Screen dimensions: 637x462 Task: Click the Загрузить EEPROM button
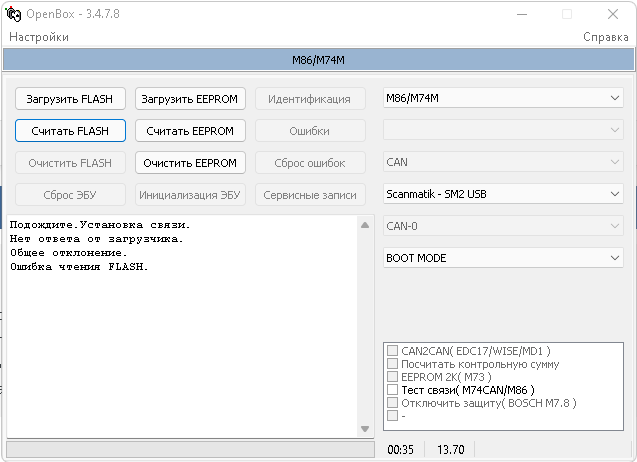click(x=190, y=99)
